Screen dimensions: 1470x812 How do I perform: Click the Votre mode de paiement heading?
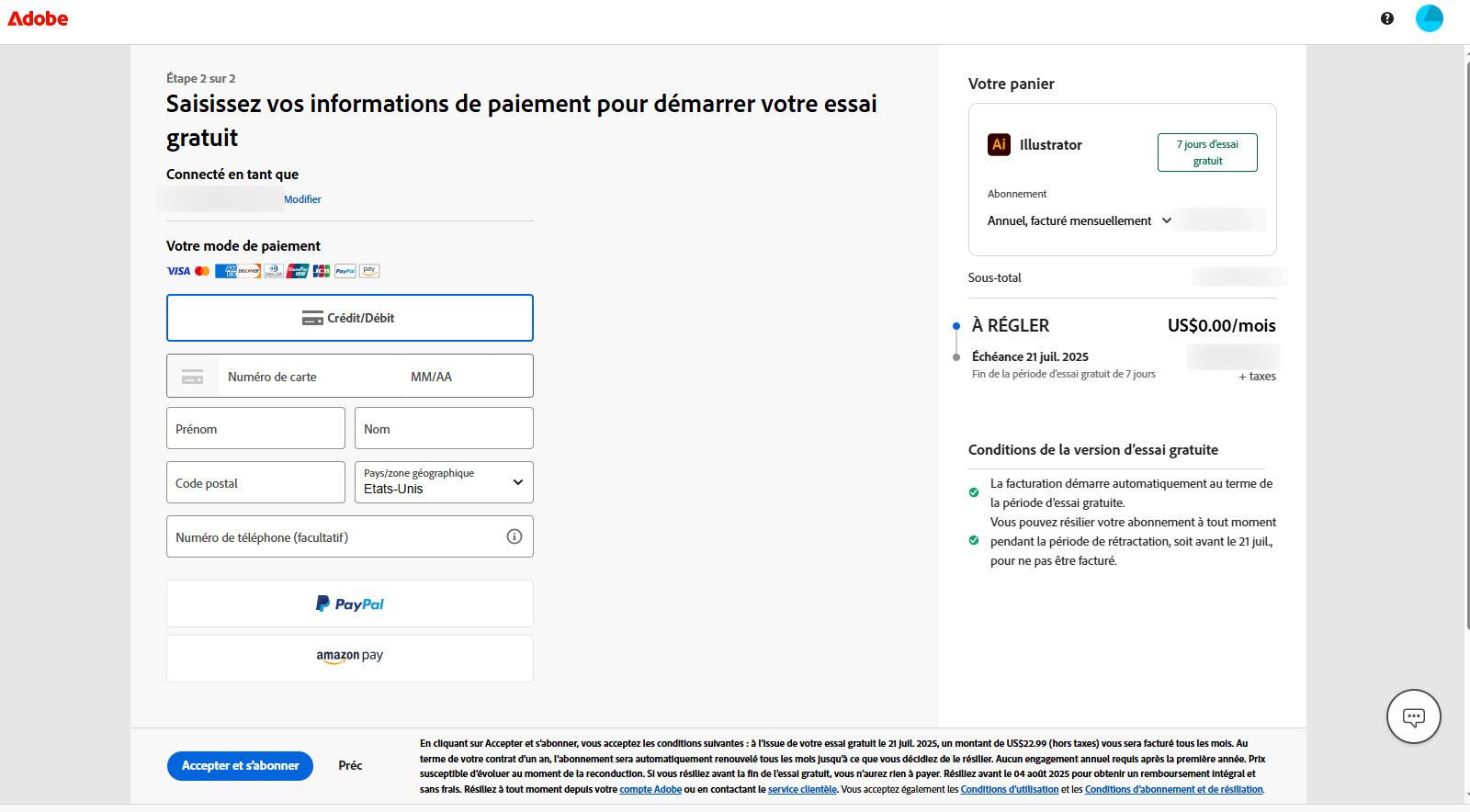coord(243,246)
